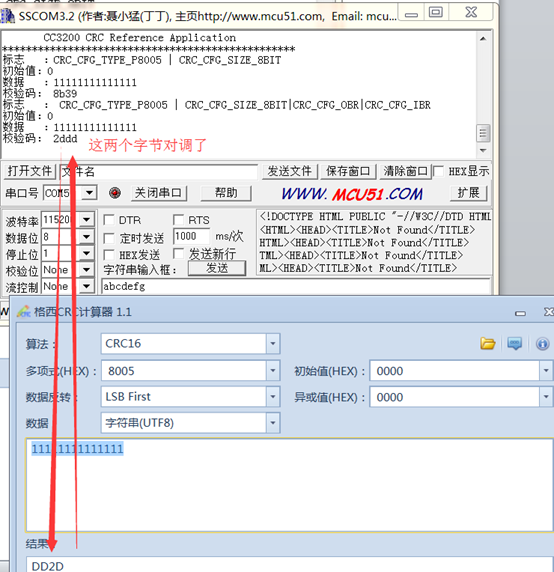The width and height of the screenshot is (554, 572).
Task: Toggle the 发送新行 checkbox
Action: (x=178, y=254)
